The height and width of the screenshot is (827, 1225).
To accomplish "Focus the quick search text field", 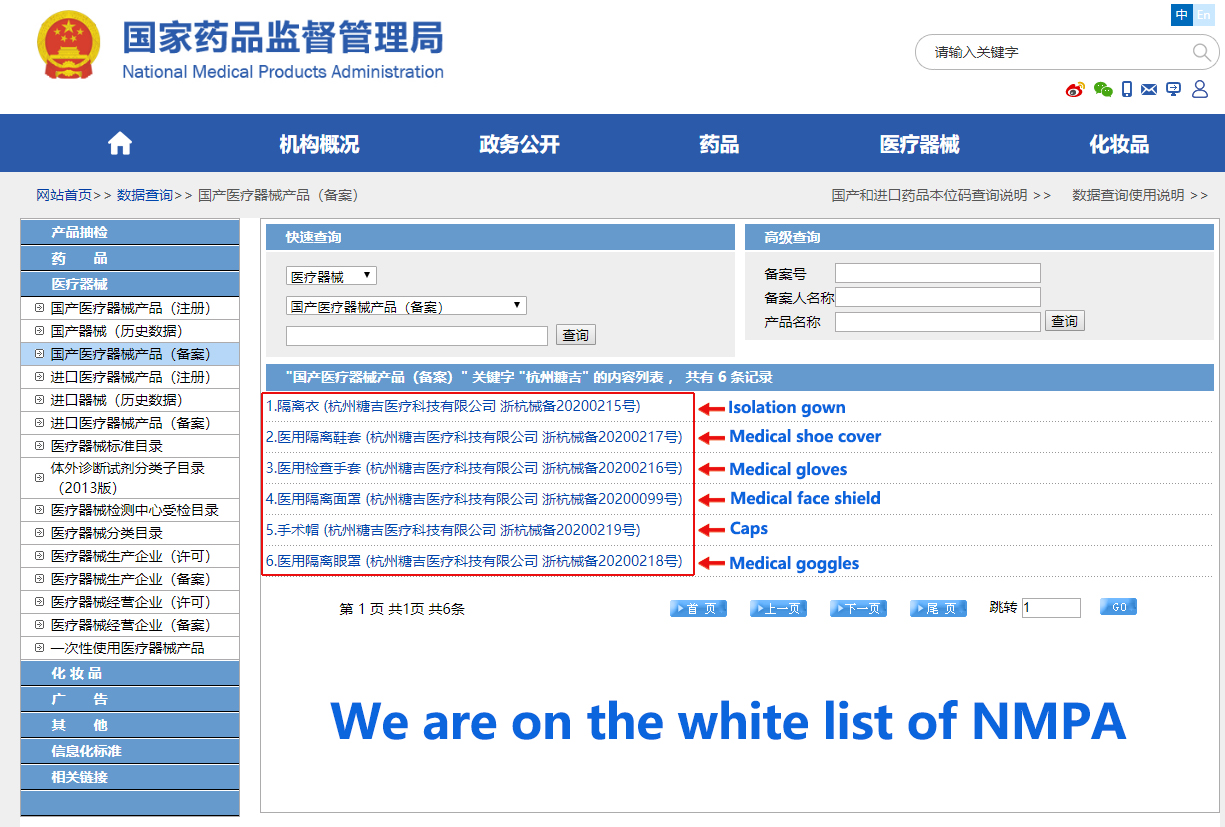I will click(x=417, y=336).
